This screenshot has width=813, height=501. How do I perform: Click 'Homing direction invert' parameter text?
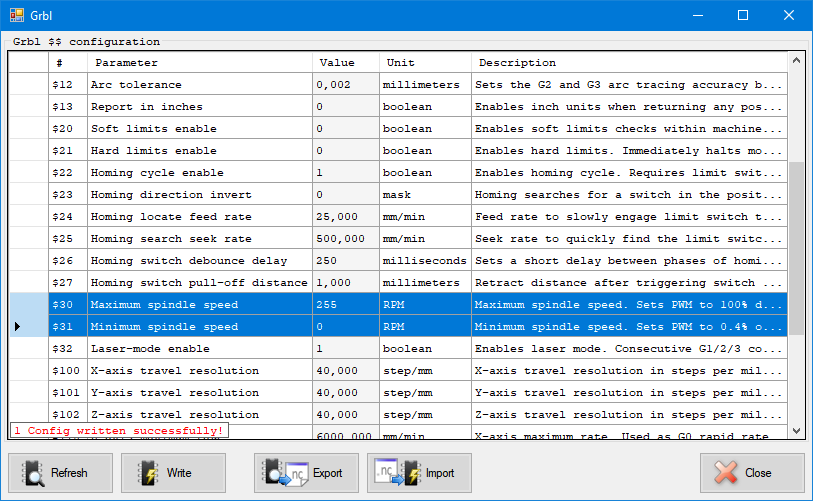tap(171, 194)
